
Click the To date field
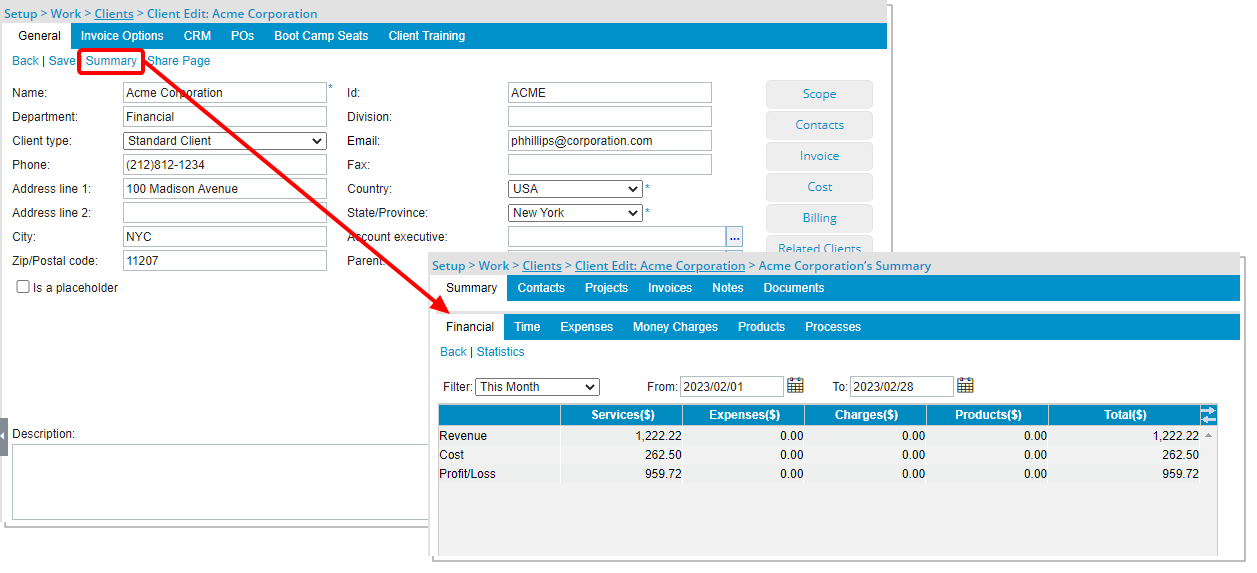click(x=902, y=387)
